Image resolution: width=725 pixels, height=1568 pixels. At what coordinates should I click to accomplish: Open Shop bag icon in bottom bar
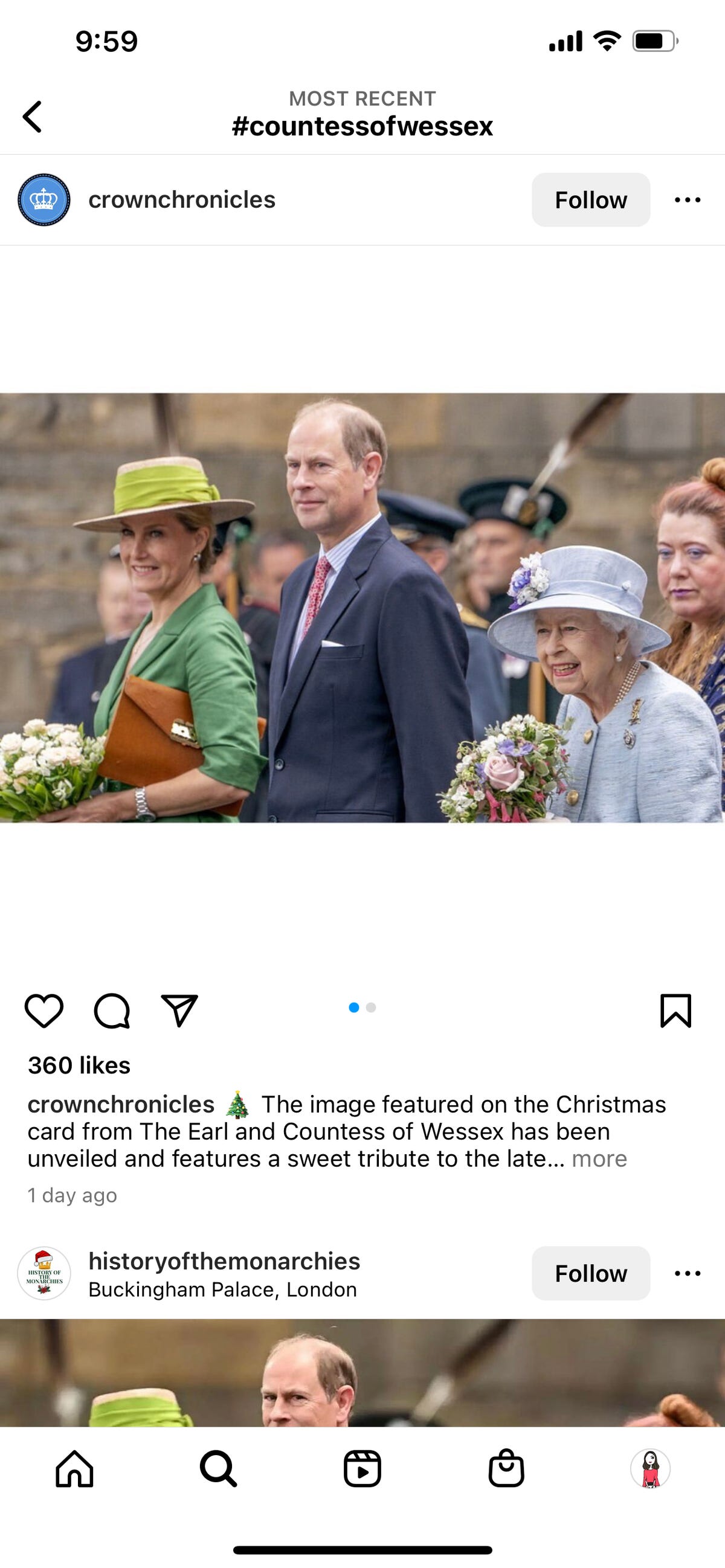click(x=506, y=1469)
